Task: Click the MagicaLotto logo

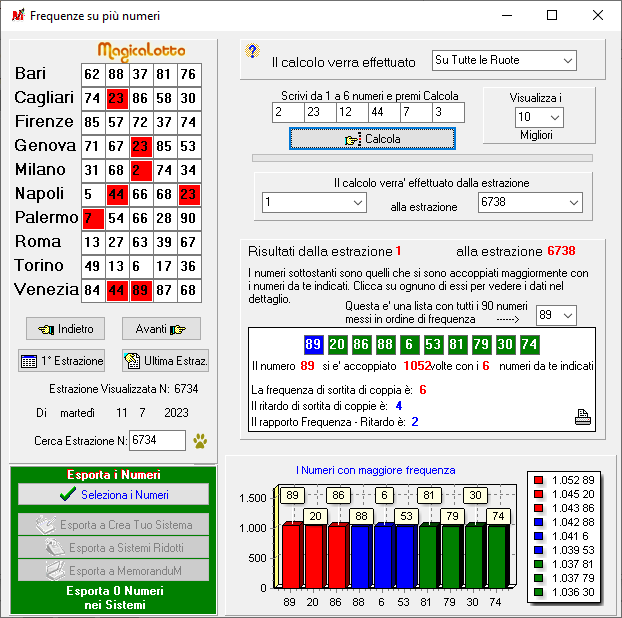Action: coord(142,52)
